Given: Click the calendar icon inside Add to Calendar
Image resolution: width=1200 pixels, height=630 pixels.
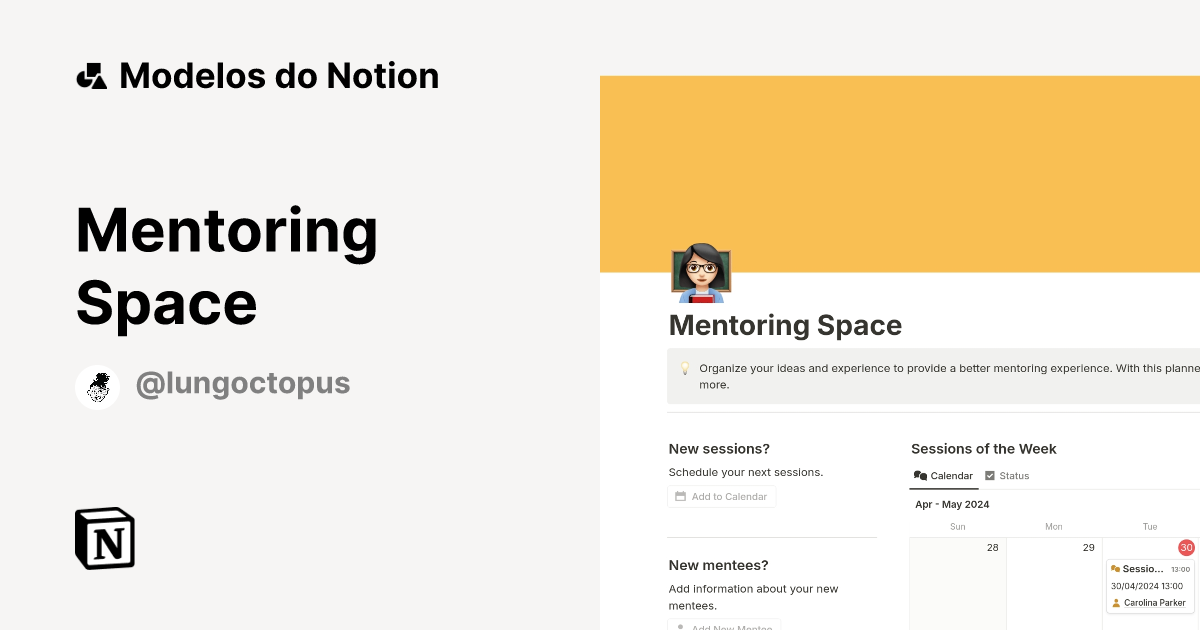Looking at the screenshot, I should tap(681, 496).
